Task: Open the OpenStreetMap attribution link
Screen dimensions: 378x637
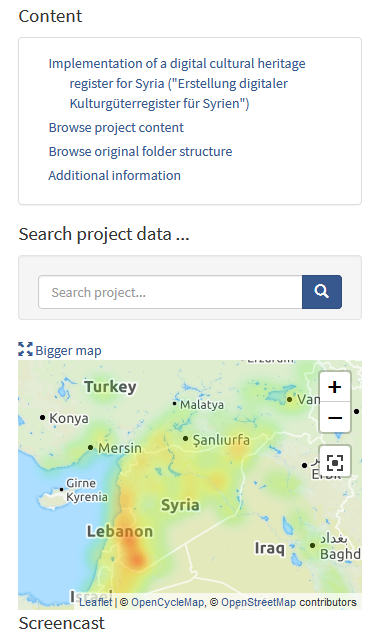Action: (x=258, y=602)
